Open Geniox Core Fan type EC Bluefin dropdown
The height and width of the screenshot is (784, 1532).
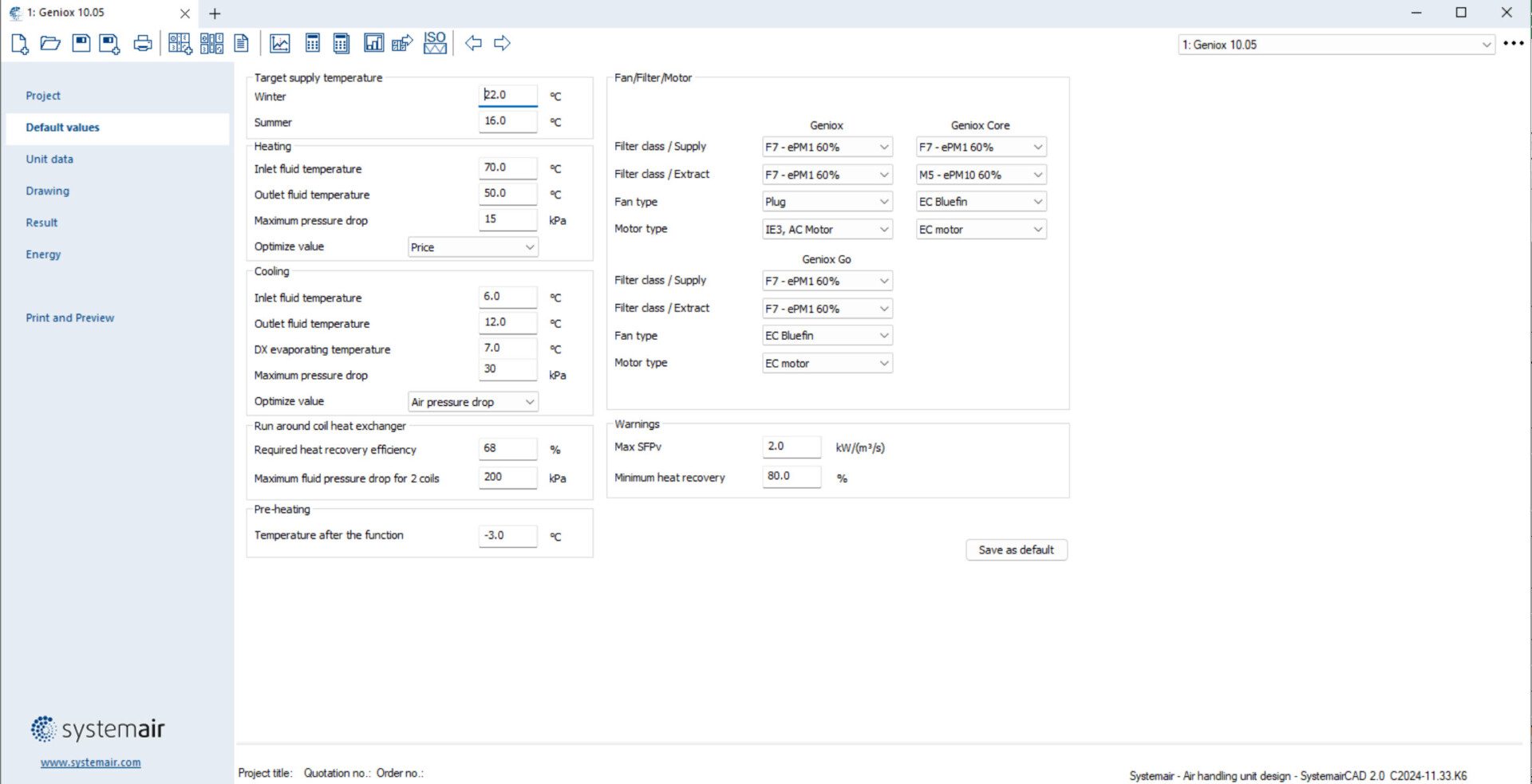[981, 202]
